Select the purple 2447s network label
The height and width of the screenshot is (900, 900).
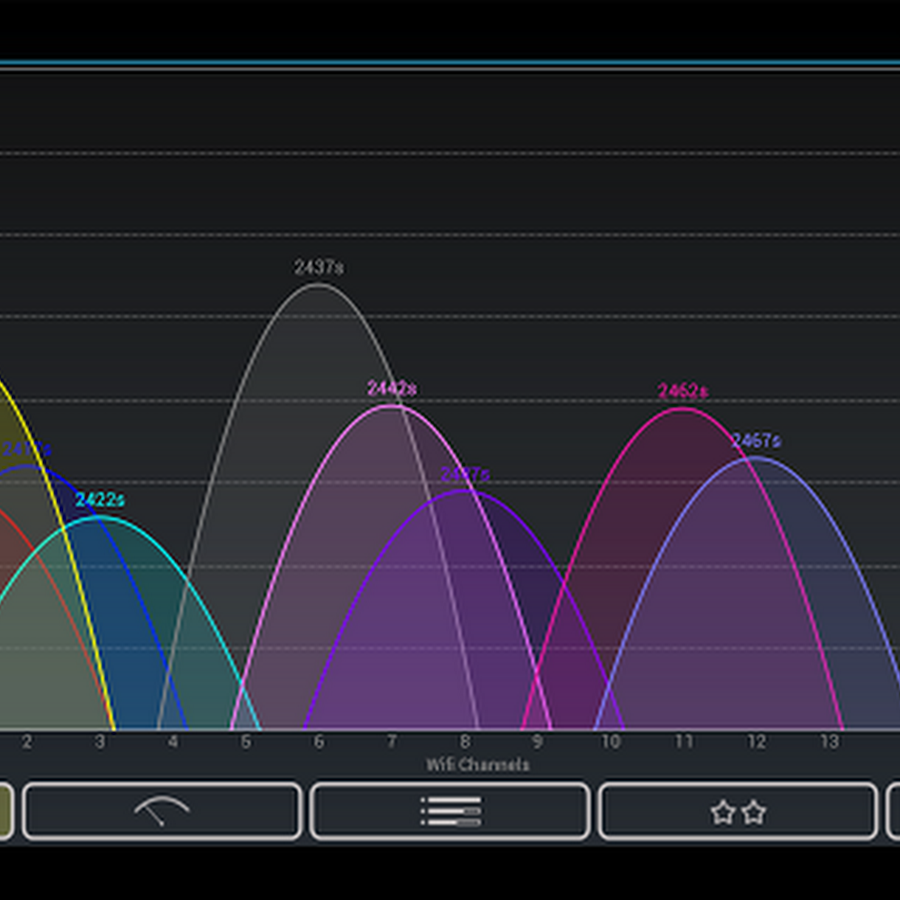point(465,474)
